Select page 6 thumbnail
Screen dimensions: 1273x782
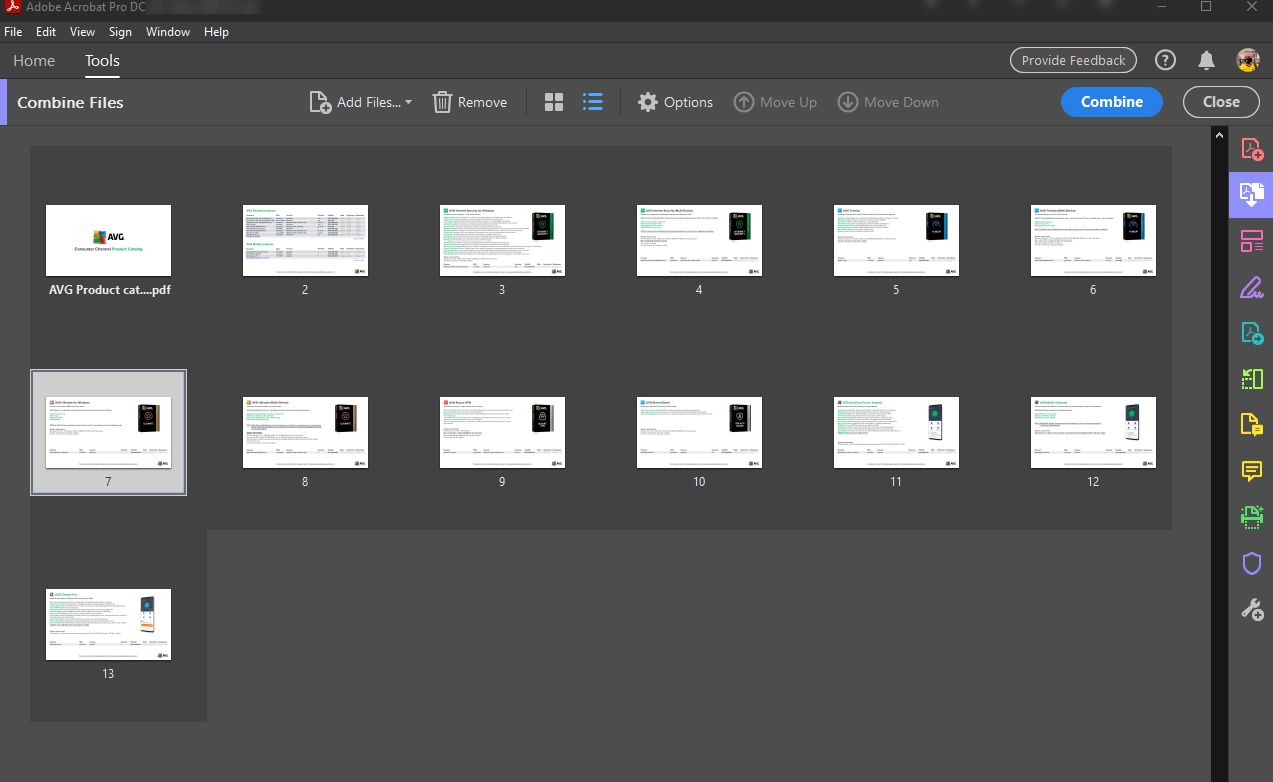coord(1093,240)
